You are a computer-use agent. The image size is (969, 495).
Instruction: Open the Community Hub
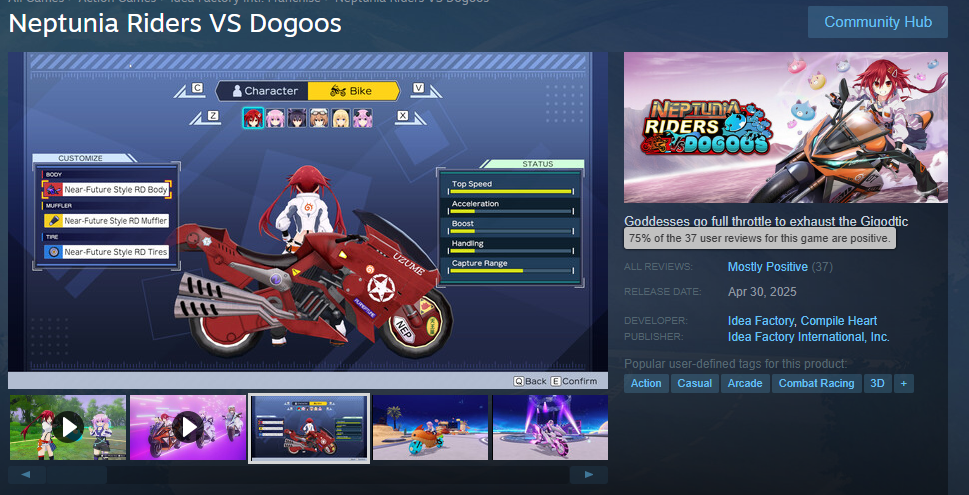(x=878, y=22)
